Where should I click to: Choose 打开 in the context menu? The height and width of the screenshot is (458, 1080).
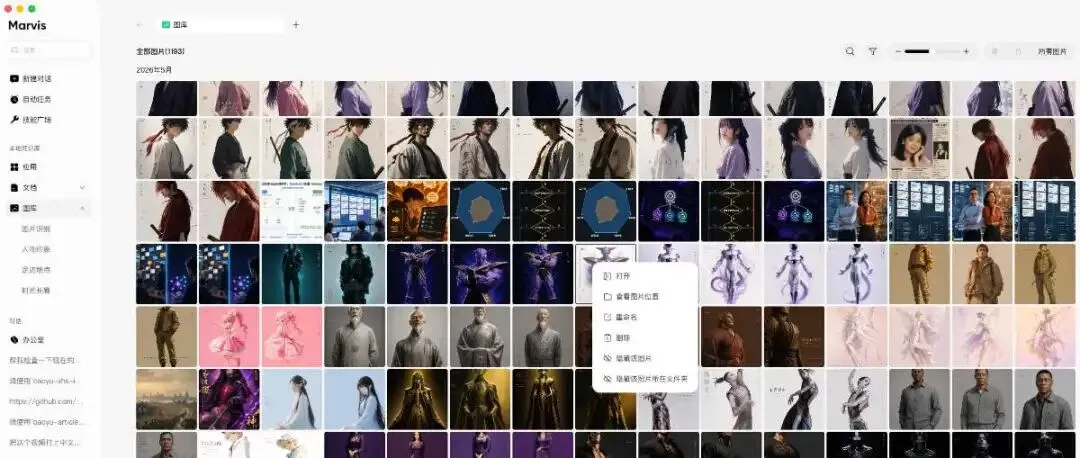point(645,276)
